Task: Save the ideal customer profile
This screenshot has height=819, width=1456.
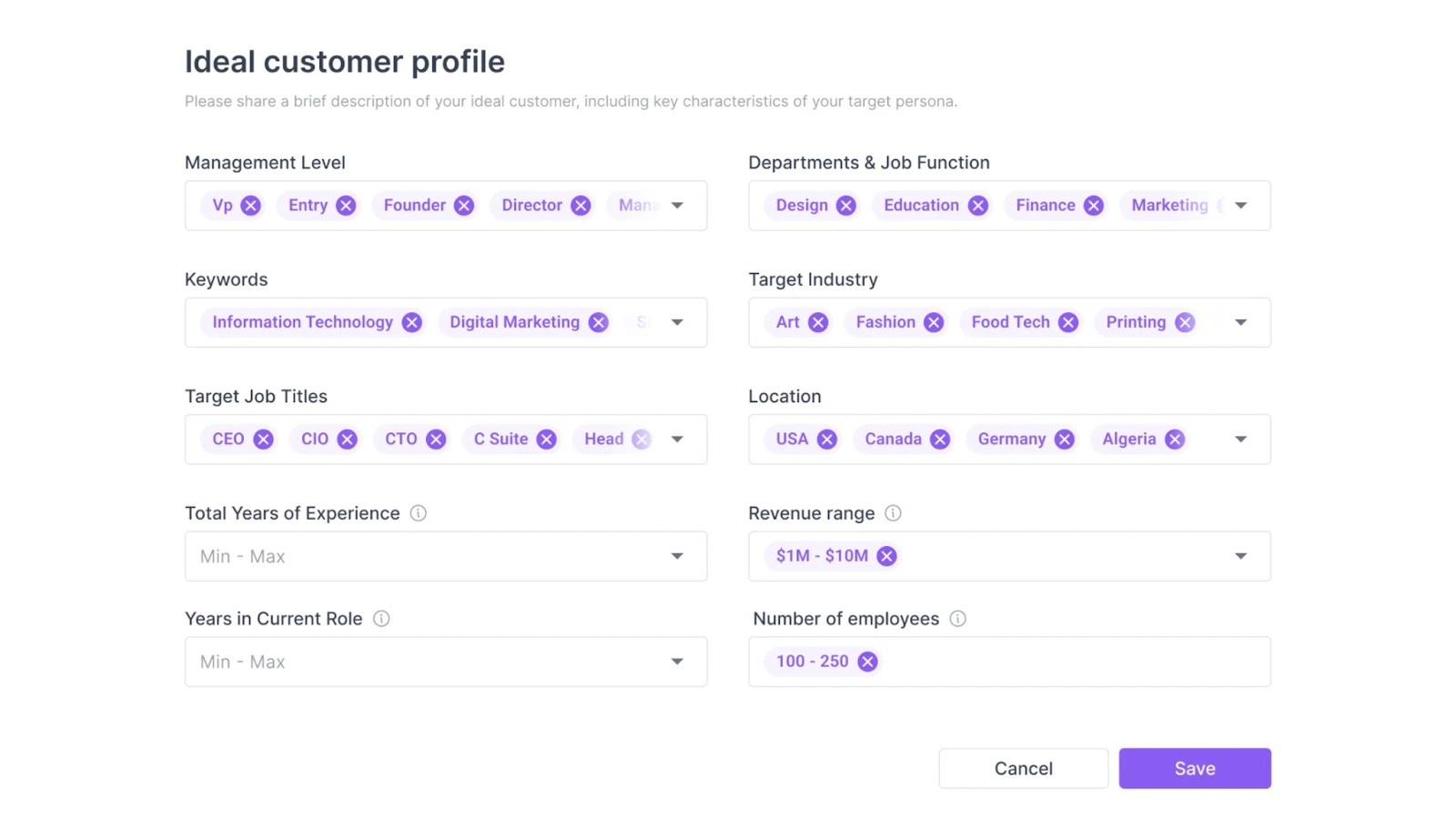Action: coord(1194,767)
